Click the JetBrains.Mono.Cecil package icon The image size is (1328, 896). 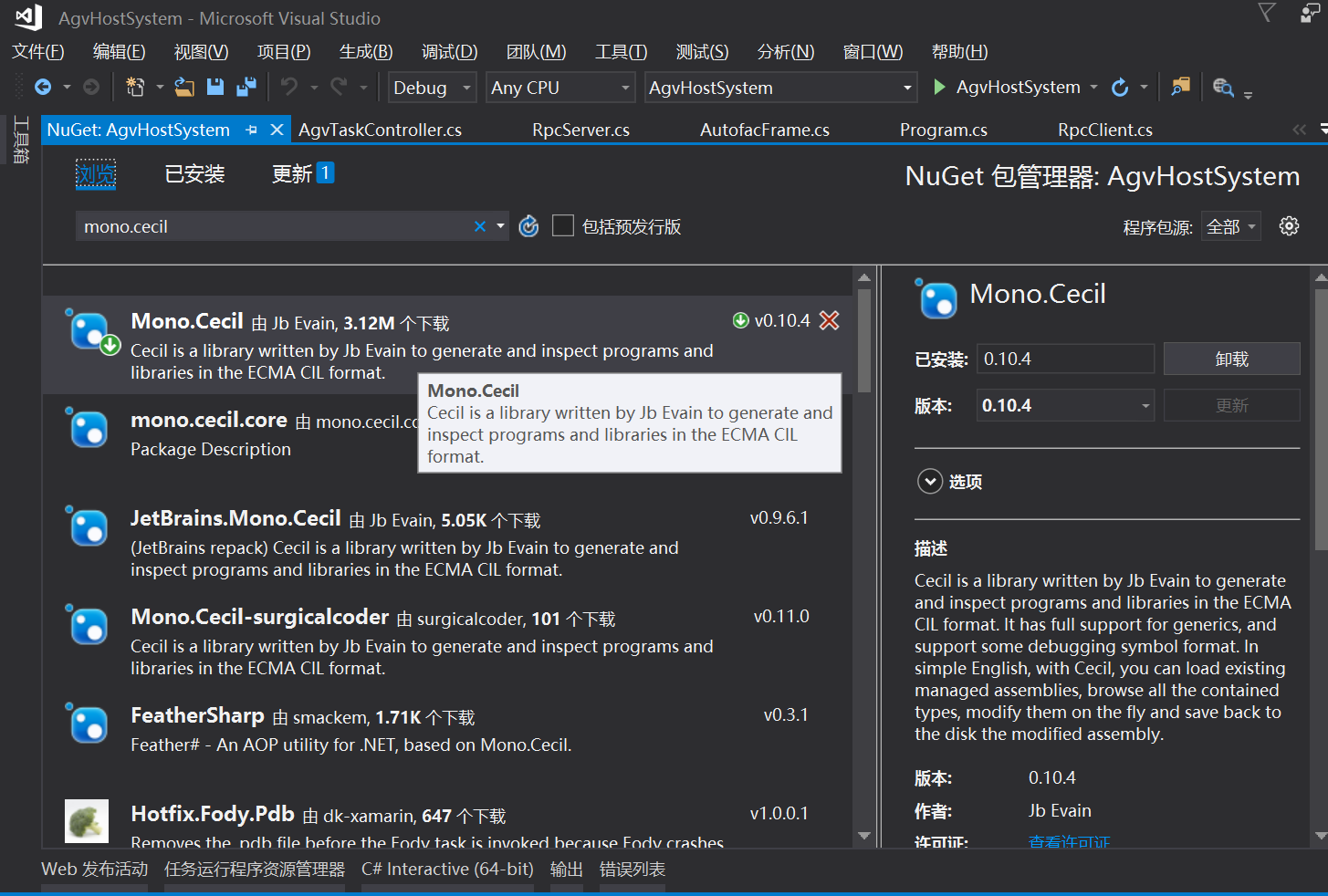[89, 526]
